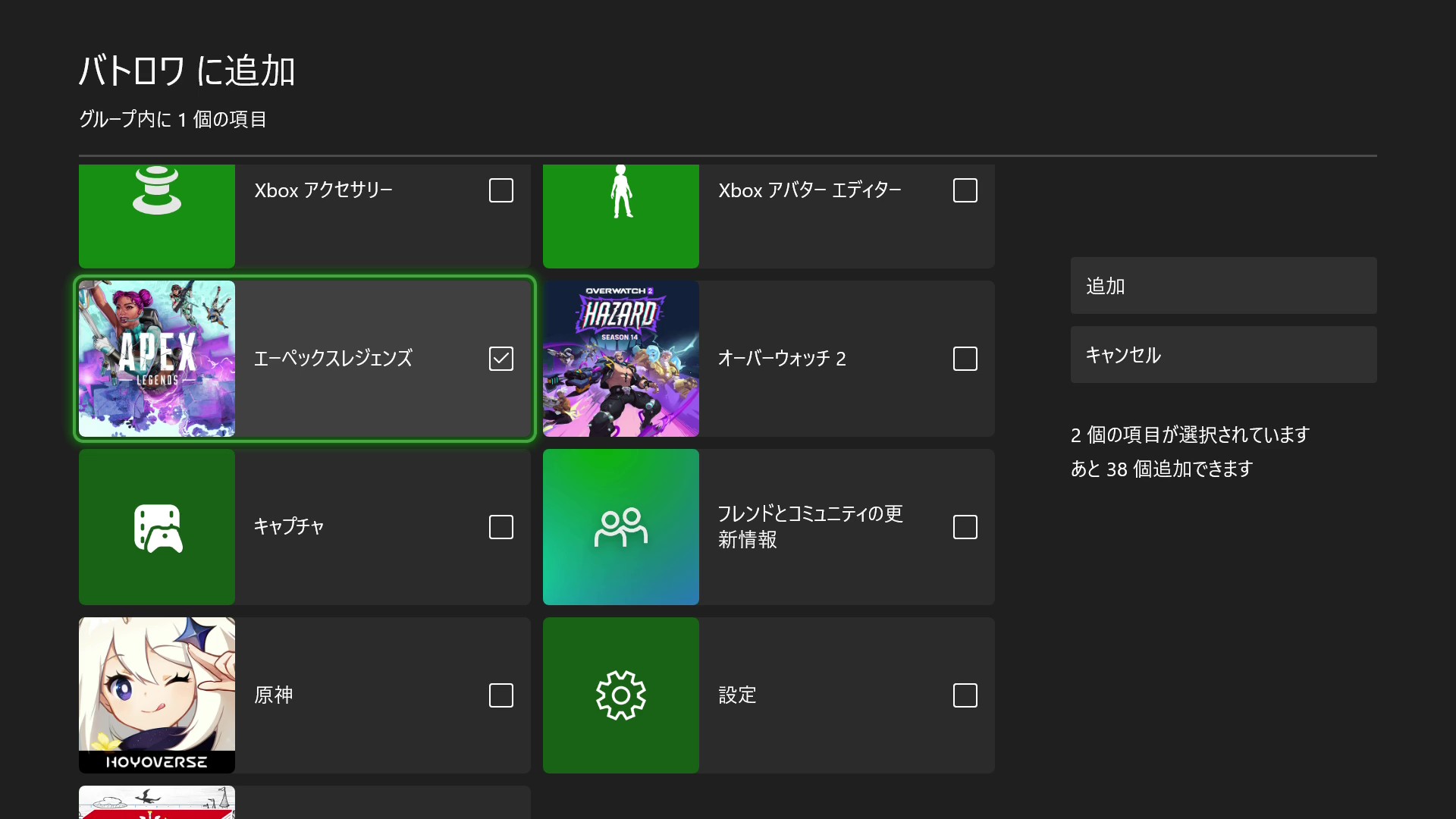Uncheck the エーペックスレジェンズ checkbox
The height and width of the screenshot is (819, 1456).
click(501, 359)
